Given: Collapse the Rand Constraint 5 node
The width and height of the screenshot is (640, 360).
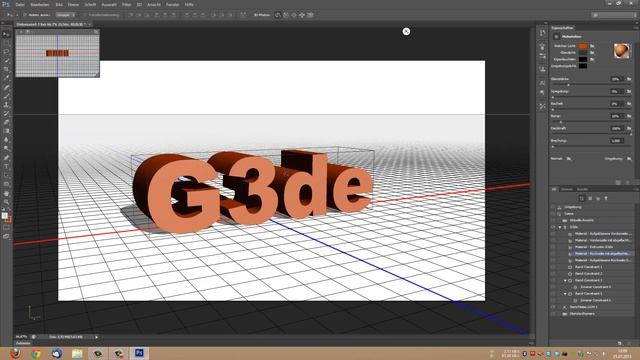Looking at the screenshot, I should point(565,293).
